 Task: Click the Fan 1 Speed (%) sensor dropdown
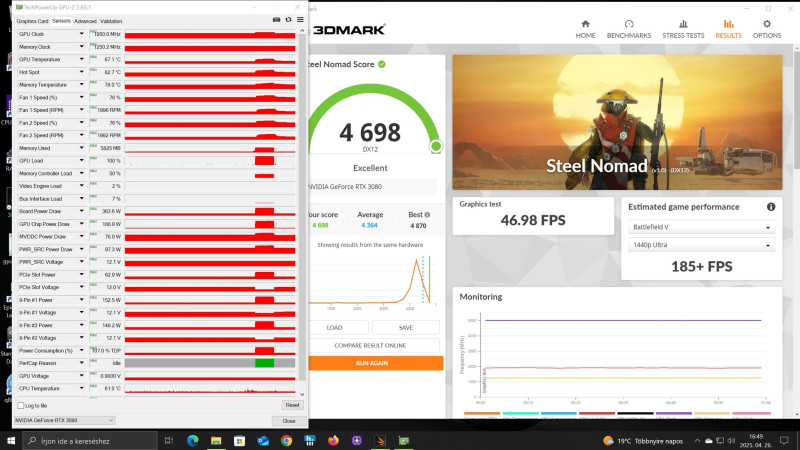81,97
